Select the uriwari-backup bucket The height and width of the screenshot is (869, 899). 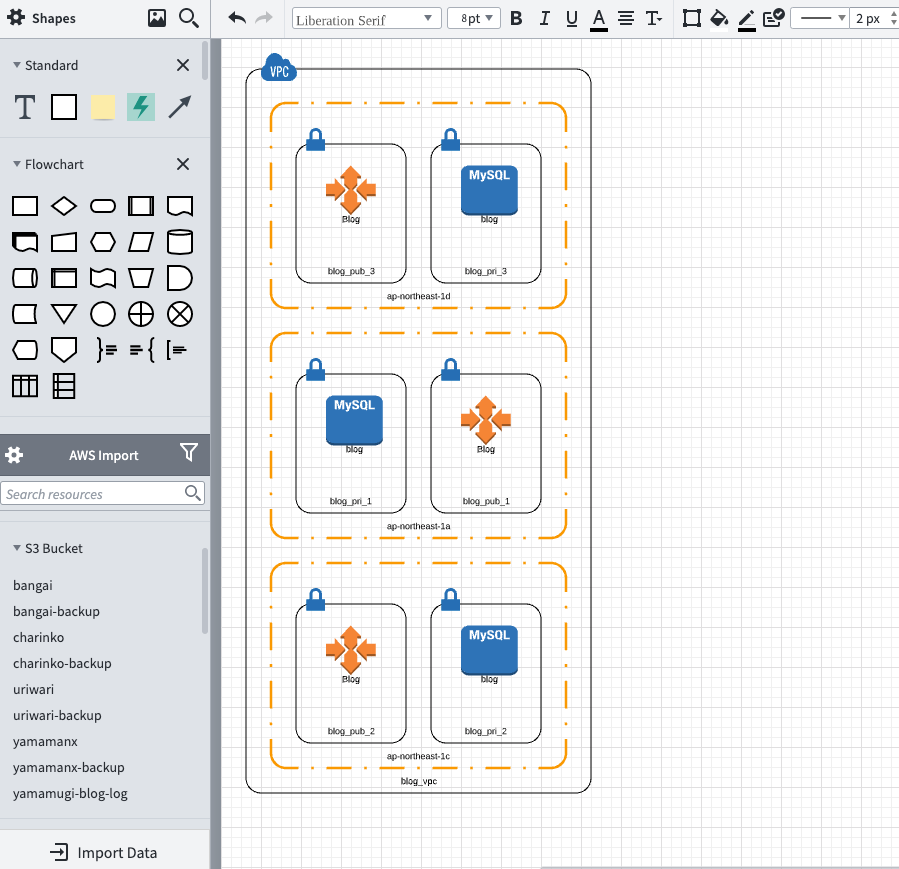point(57,715)
